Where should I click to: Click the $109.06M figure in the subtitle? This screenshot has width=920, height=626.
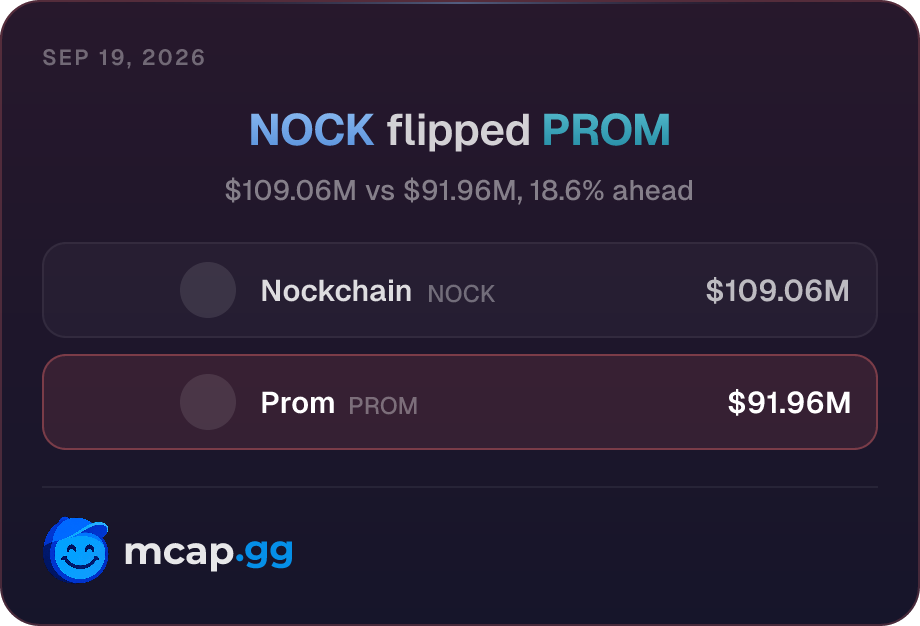click(x=290, y=191)
